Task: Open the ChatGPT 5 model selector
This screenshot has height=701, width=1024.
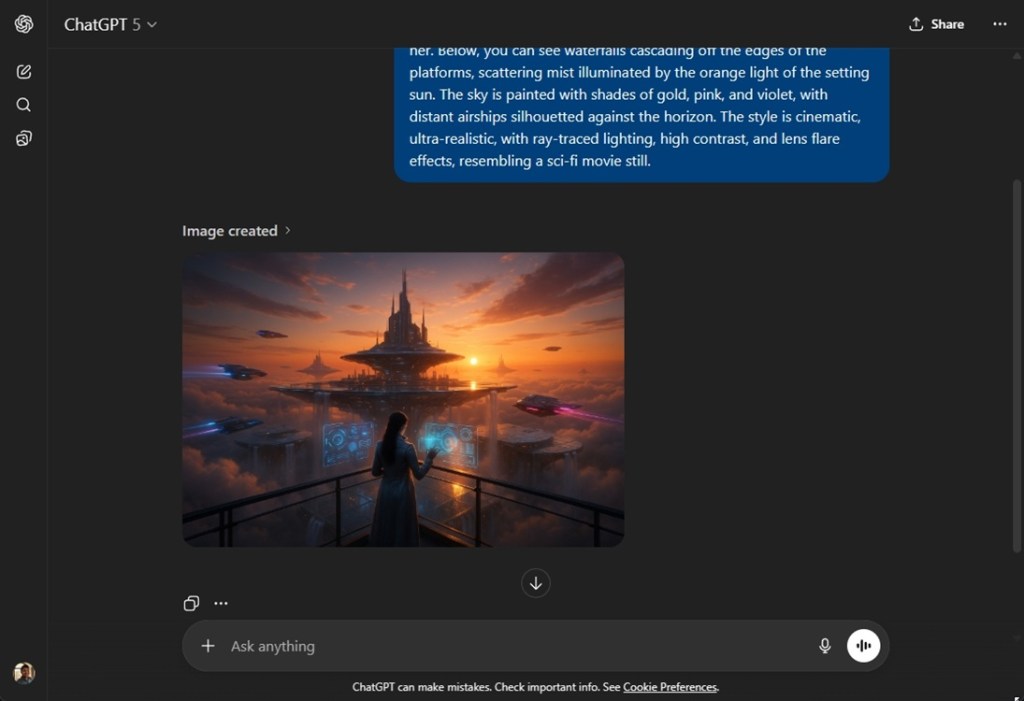Action: pos(110,24)
